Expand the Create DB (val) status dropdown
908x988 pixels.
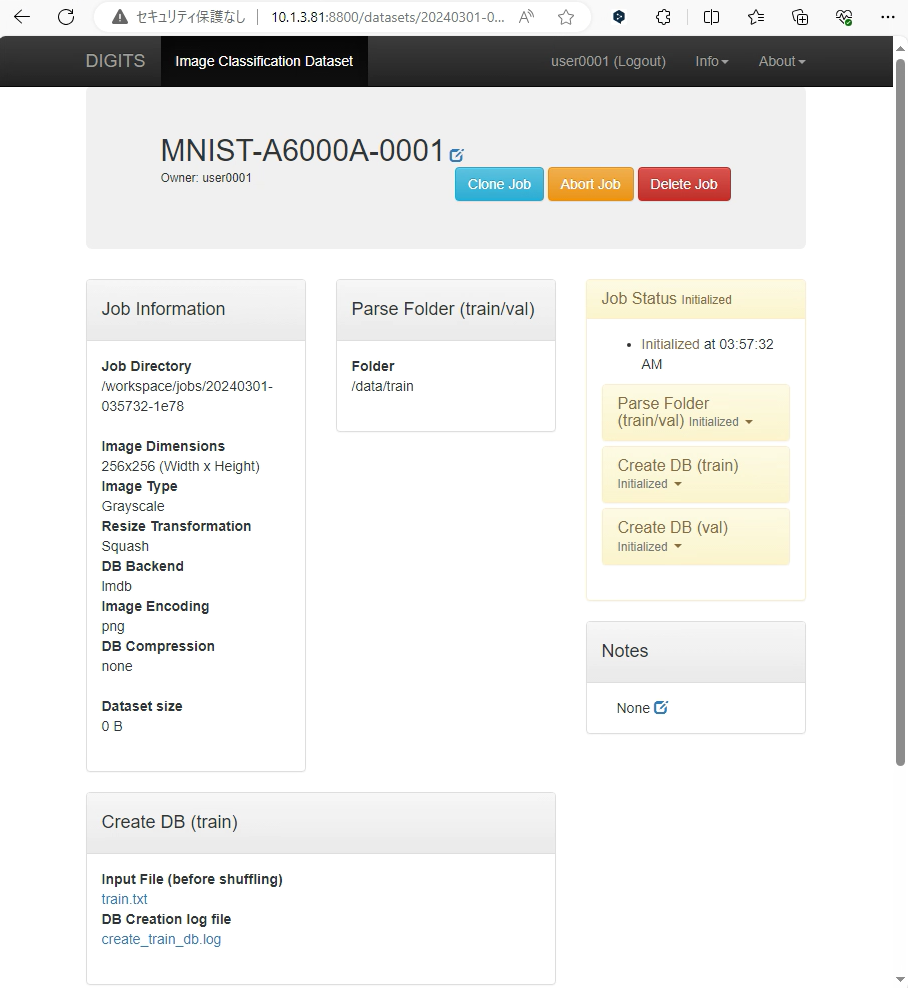(x=678, y=547)
